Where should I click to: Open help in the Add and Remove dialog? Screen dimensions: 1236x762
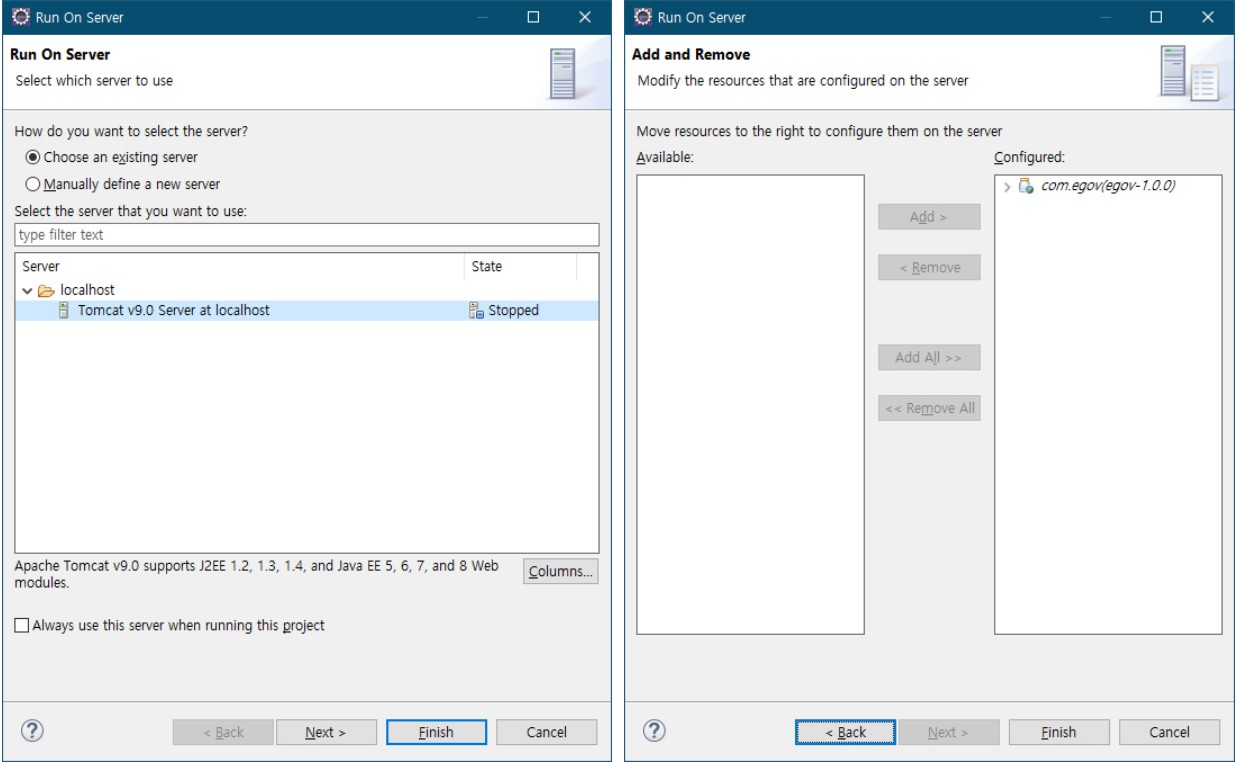(654, 731)
